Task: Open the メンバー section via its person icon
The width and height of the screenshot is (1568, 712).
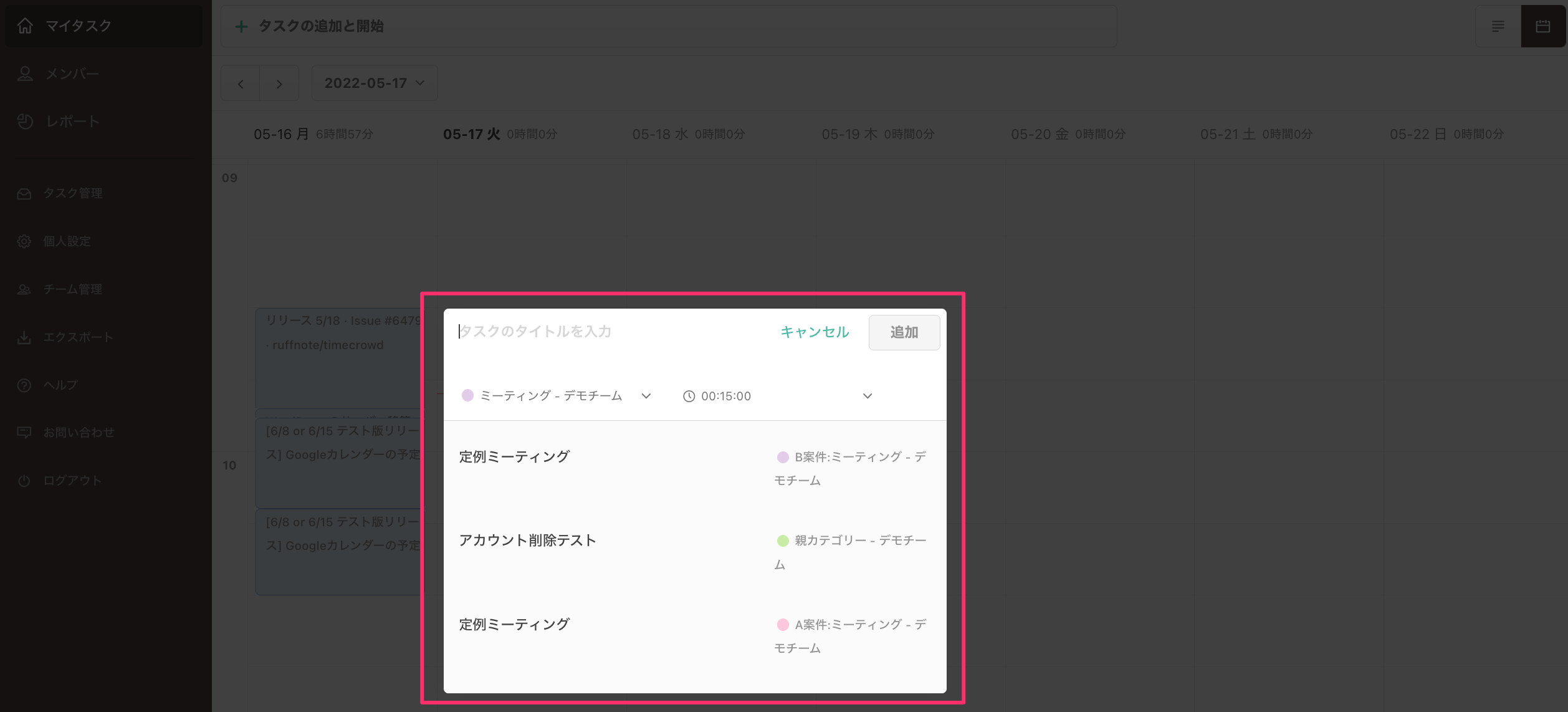Action: tap(25, 73)
